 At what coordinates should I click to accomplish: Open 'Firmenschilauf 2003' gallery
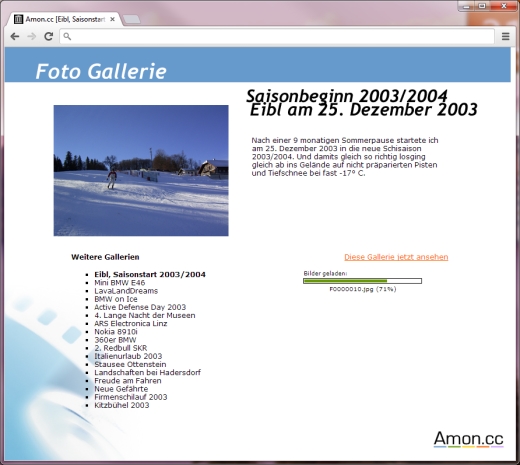131,397
